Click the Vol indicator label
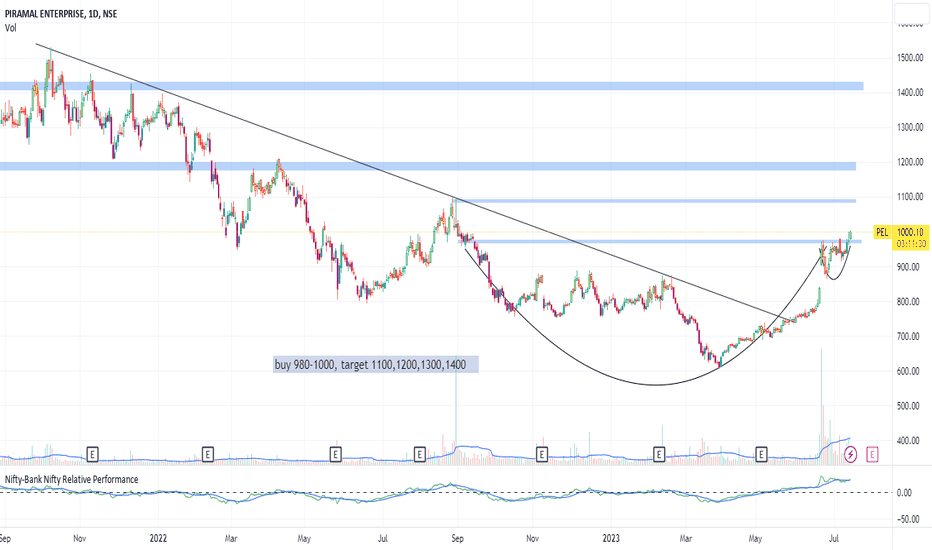Image resolution: width=932 pixels, height=550 pixels. [x=11, y=28]
